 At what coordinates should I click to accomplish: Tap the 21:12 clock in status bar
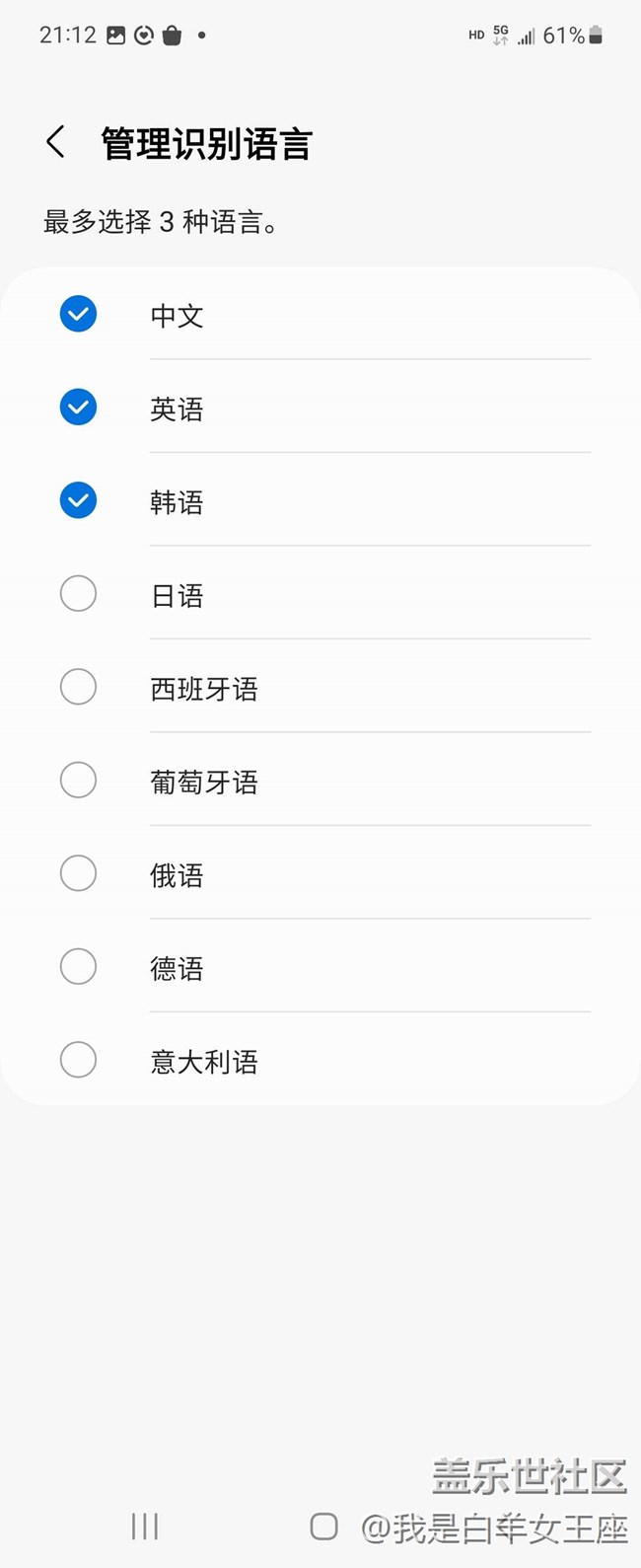click(x=67, y=36)
